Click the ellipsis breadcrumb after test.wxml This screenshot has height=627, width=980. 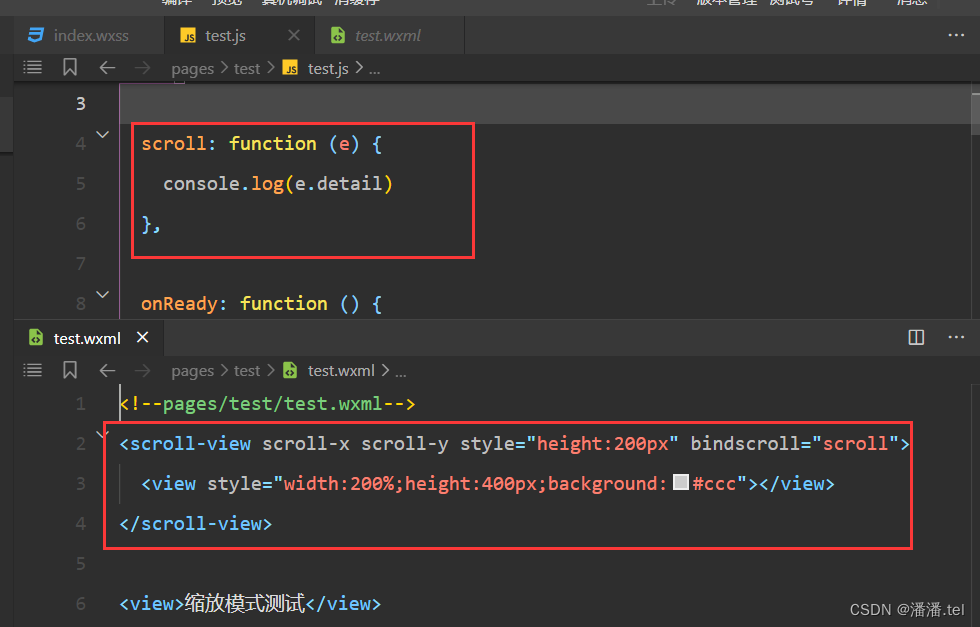[x=401, y=373]
